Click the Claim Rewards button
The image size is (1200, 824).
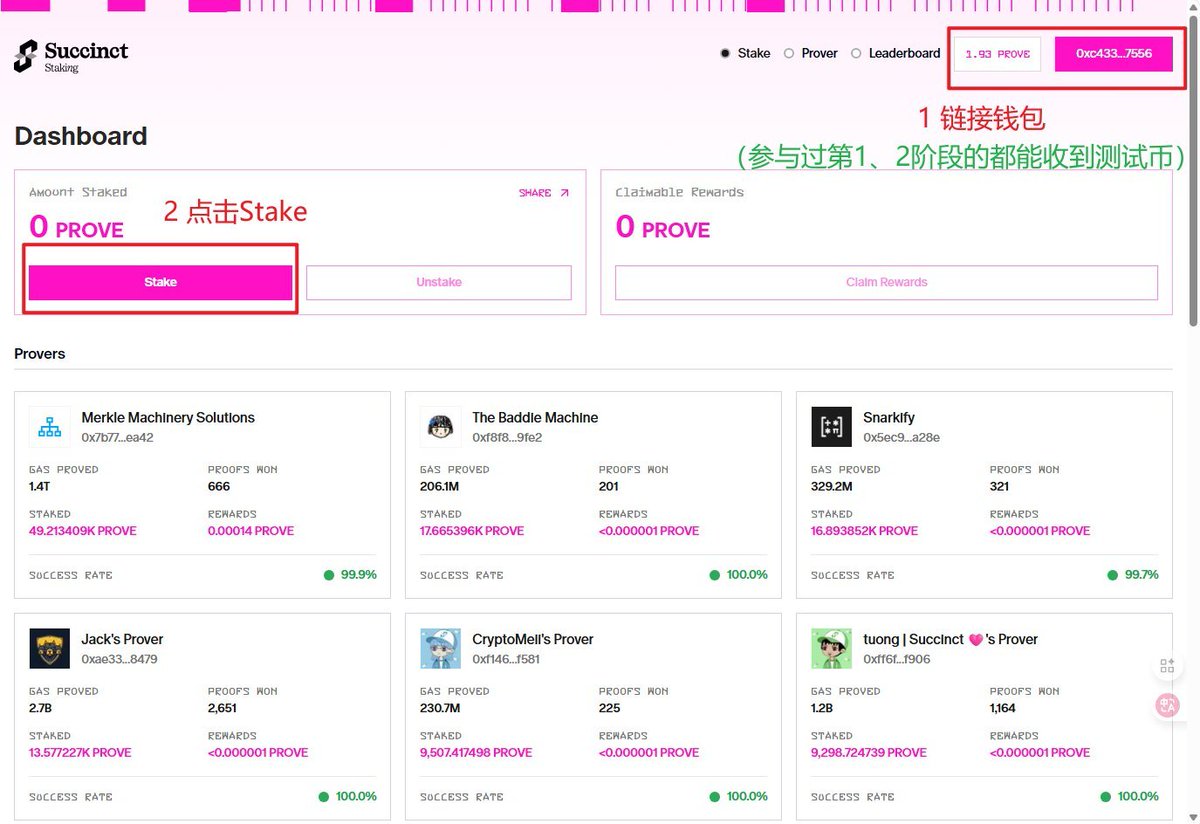(886, 282)
